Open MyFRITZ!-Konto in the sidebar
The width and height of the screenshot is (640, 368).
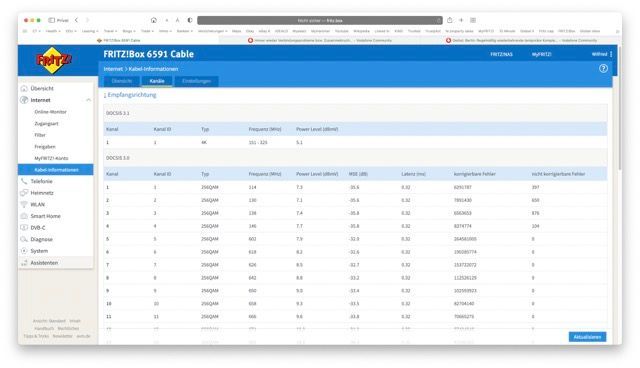(x=51, y=158)
